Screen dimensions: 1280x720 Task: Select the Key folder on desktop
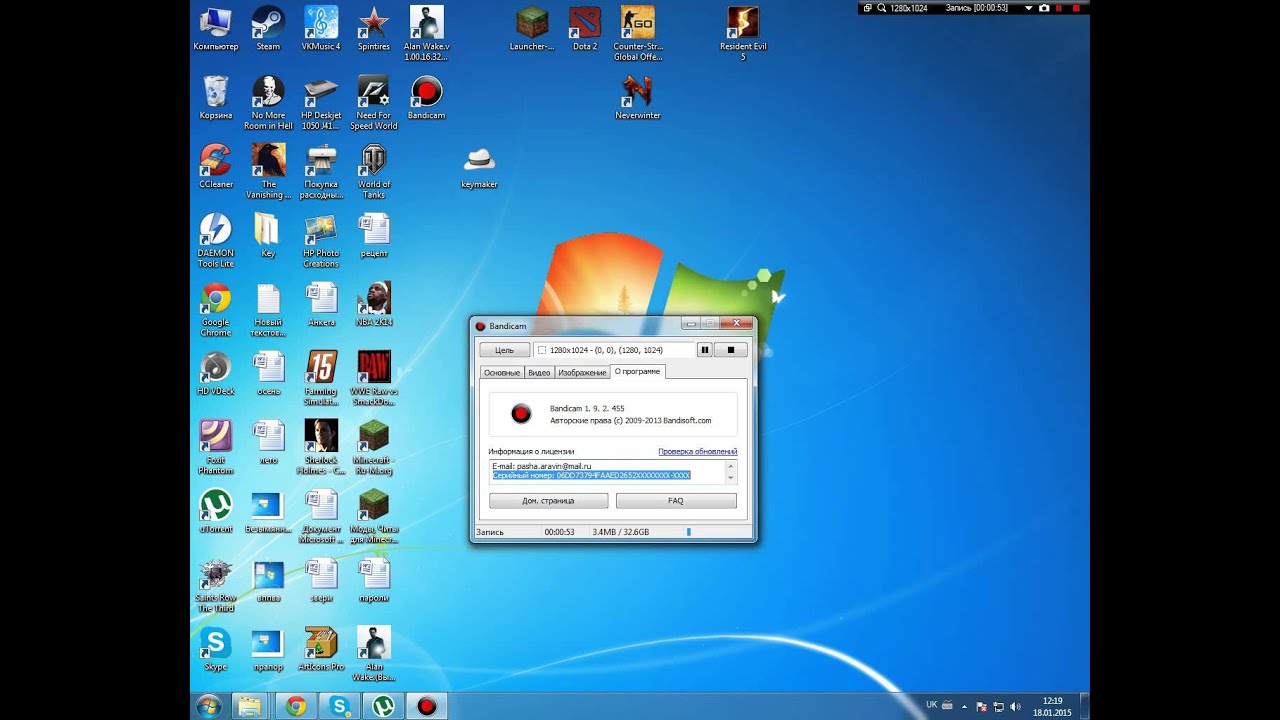tap(268, 236)
